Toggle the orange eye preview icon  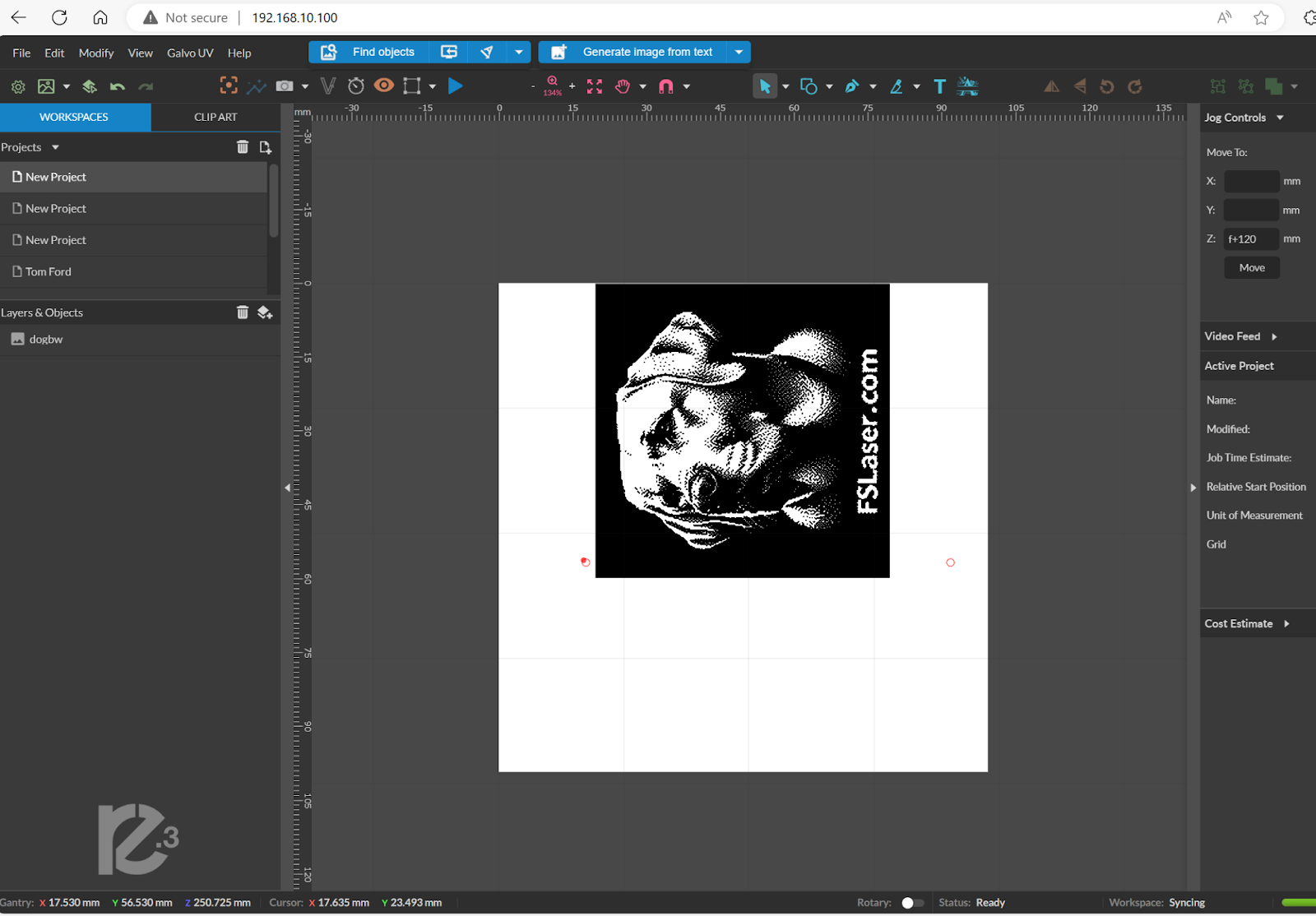(383, 86)
